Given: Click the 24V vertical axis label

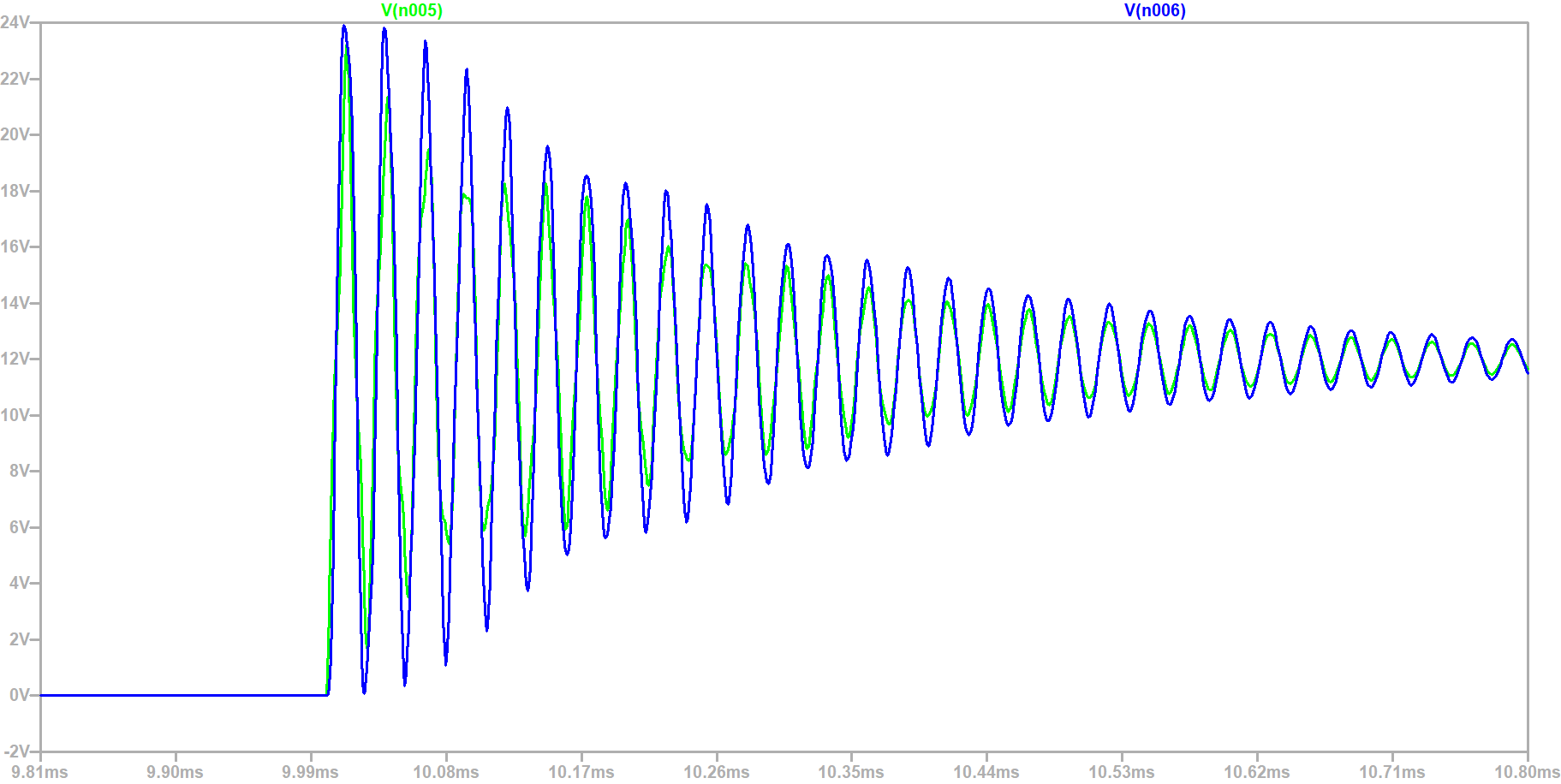Looking at the screenshot, I should point(15,22).
